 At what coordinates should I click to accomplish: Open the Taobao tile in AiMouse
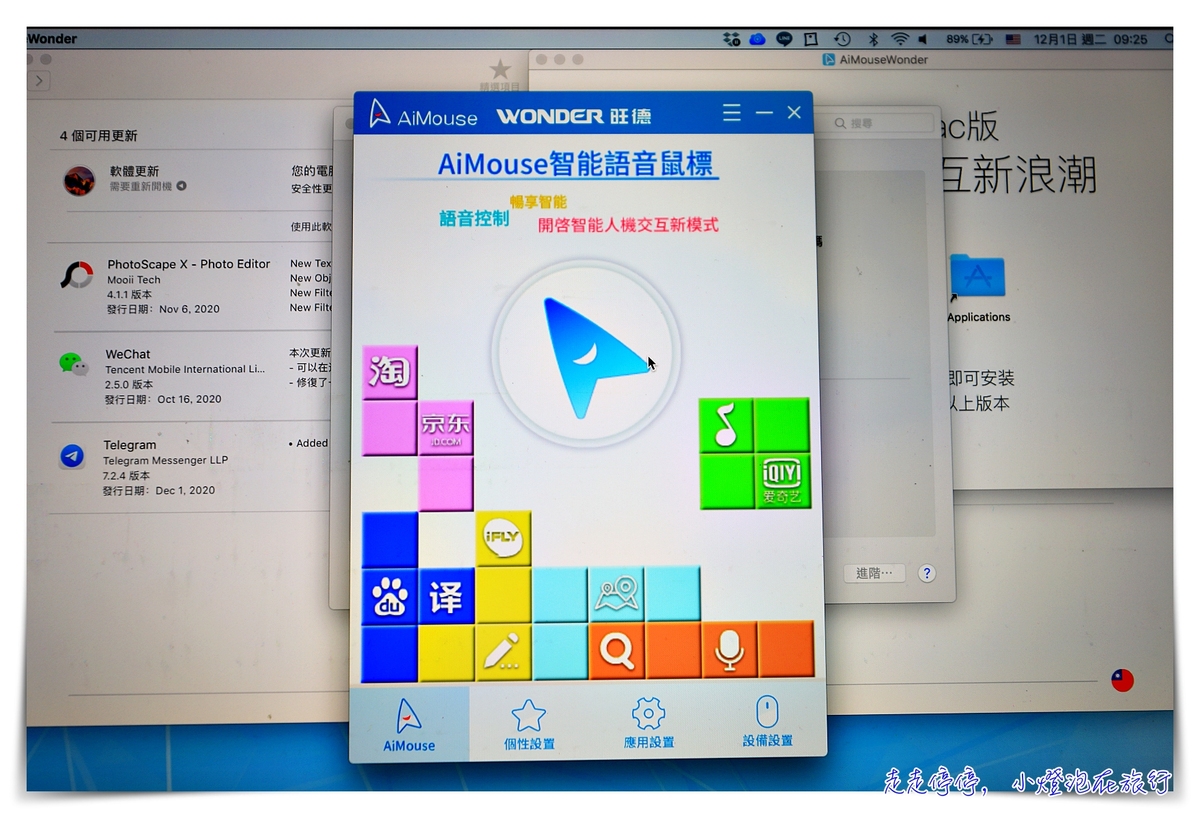(x=390, y=373)
